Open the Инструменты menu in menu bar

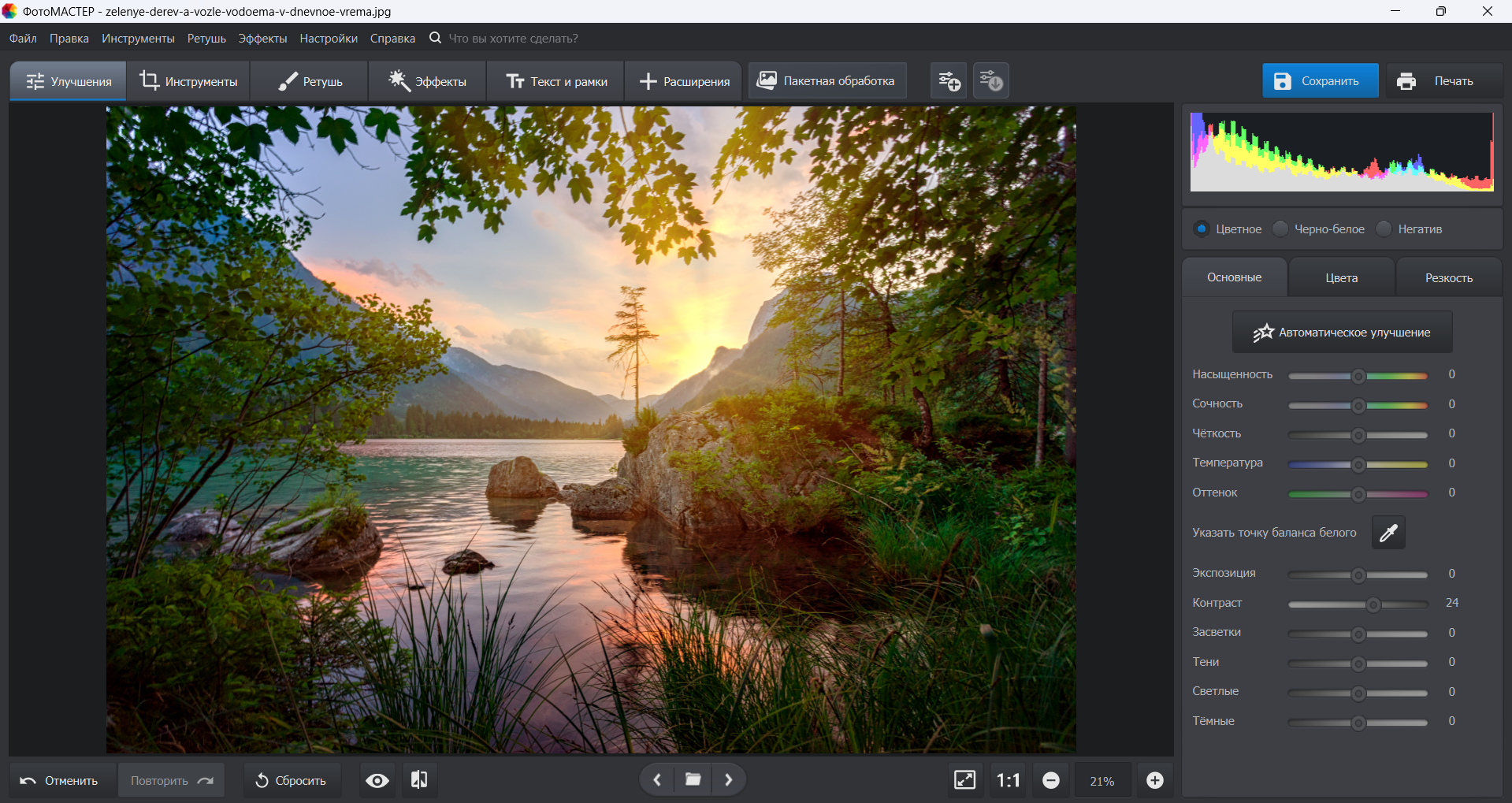click(x=138, y=38)
